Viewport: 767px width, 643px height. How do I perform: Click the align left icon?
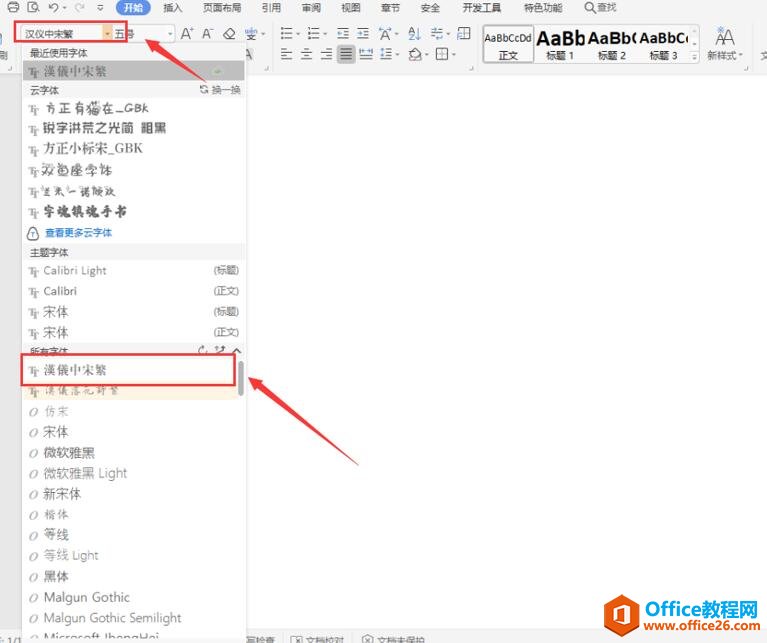(287, 54)
